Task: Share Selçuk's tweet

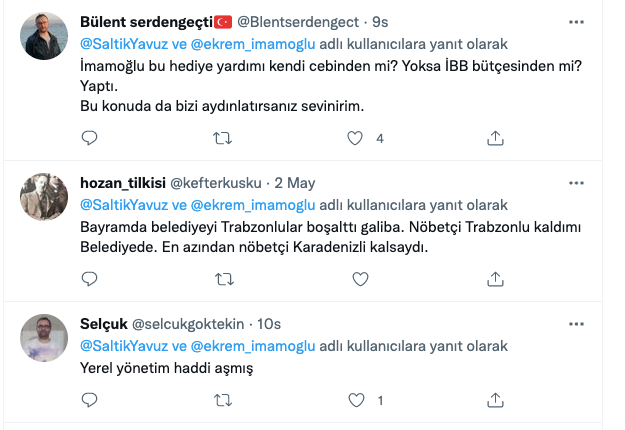Action: [x=495, y=400]
